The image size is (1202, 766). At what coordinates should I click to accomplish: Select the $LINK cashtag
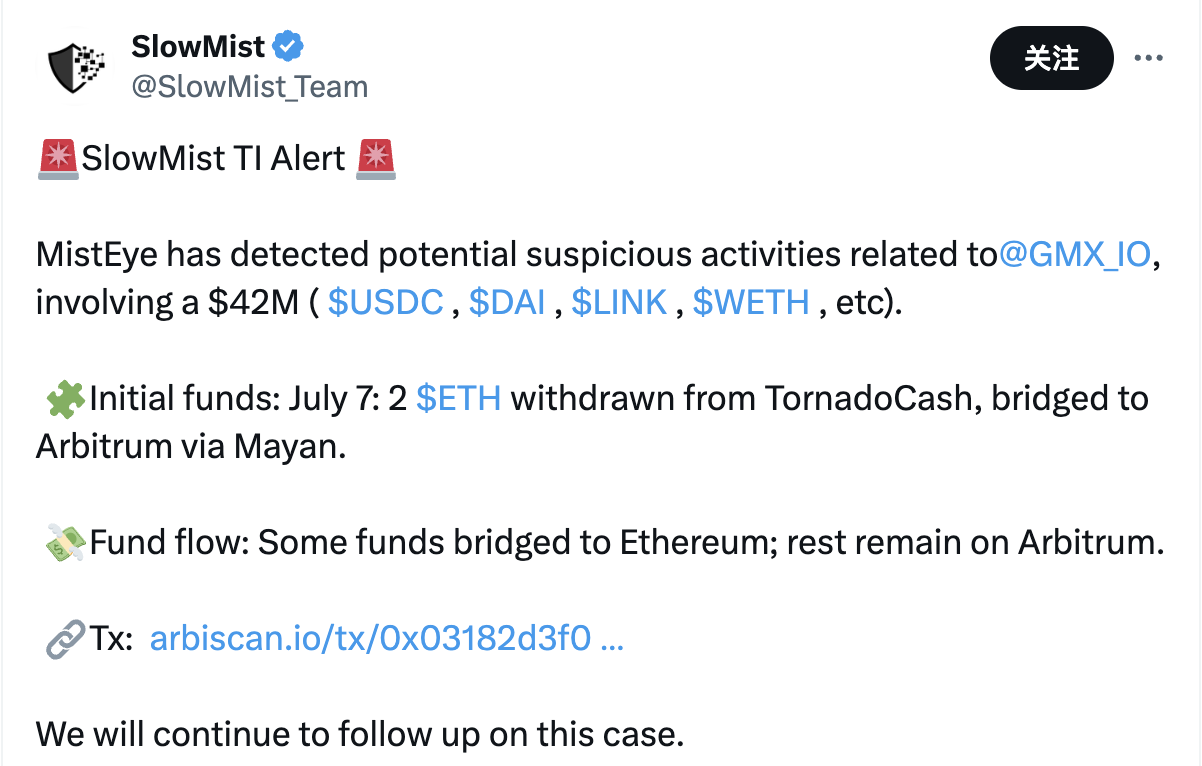click(x=619, y=303)
